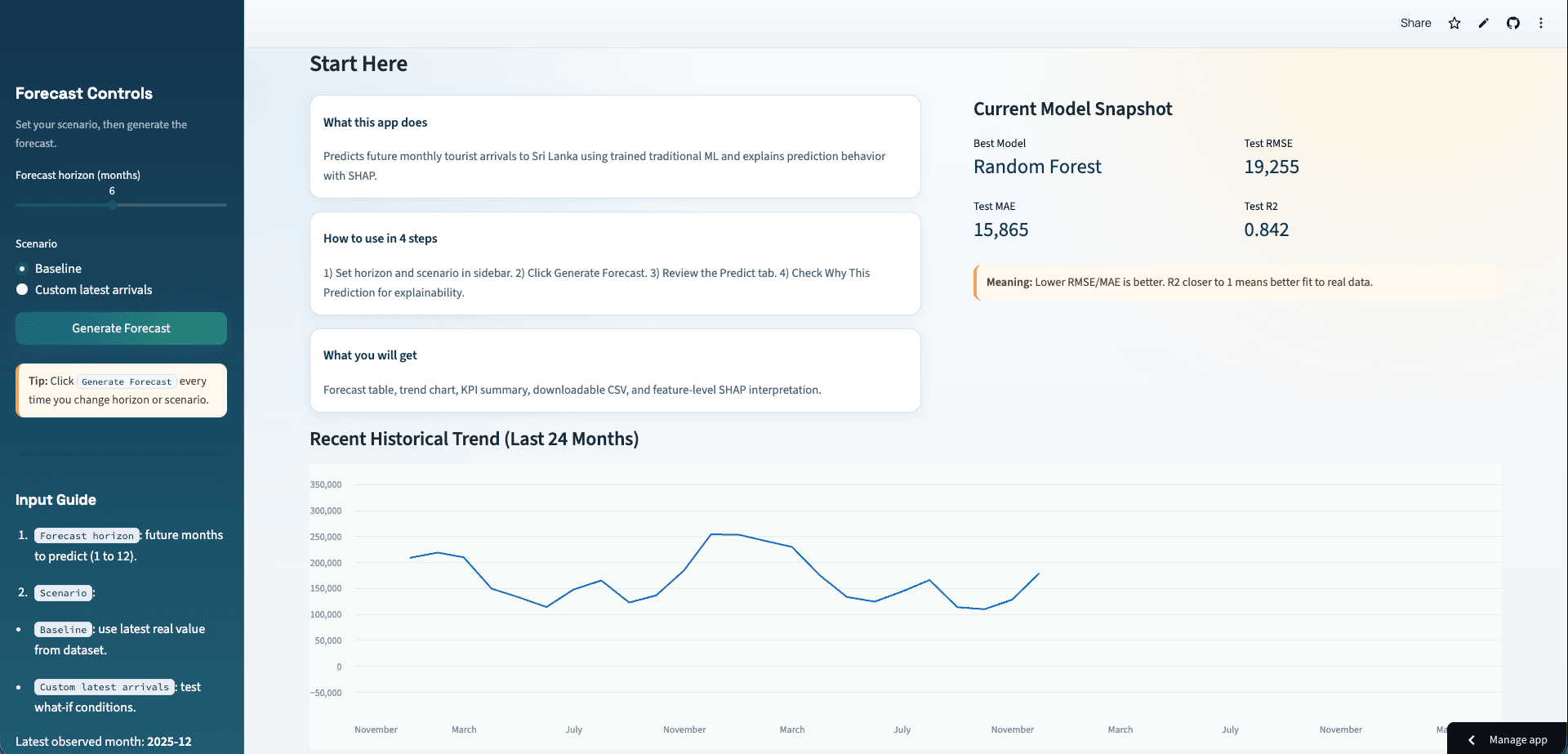
Task: Click the historical trend line chart
Action: [x=905, y=605]
